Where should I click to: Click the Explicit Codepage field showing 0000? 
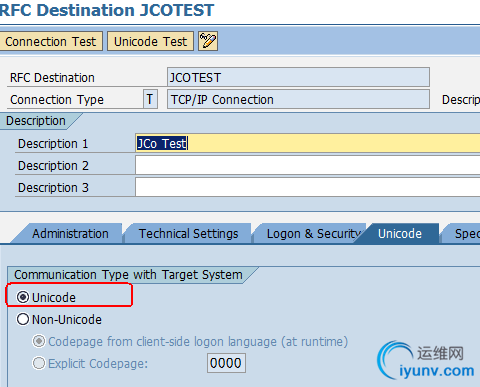click(x=226, y=363)
